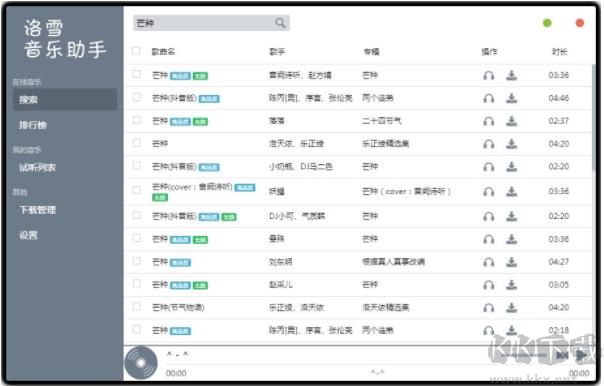Play the 芒种(节气物语) track with headphones icon
The image size is (604, 386).
click(x=488, y=307)
